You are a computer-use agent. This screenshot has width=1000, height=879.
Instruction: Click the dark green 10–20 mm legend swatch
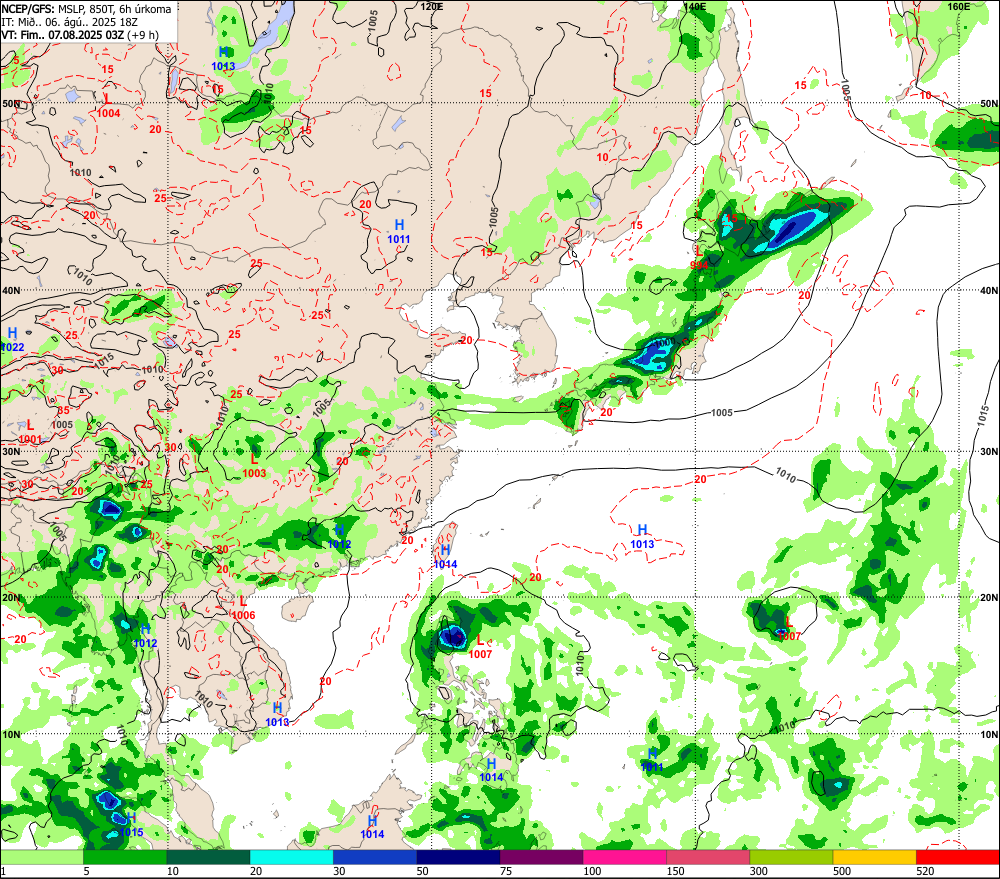click(x=209, y=857)
